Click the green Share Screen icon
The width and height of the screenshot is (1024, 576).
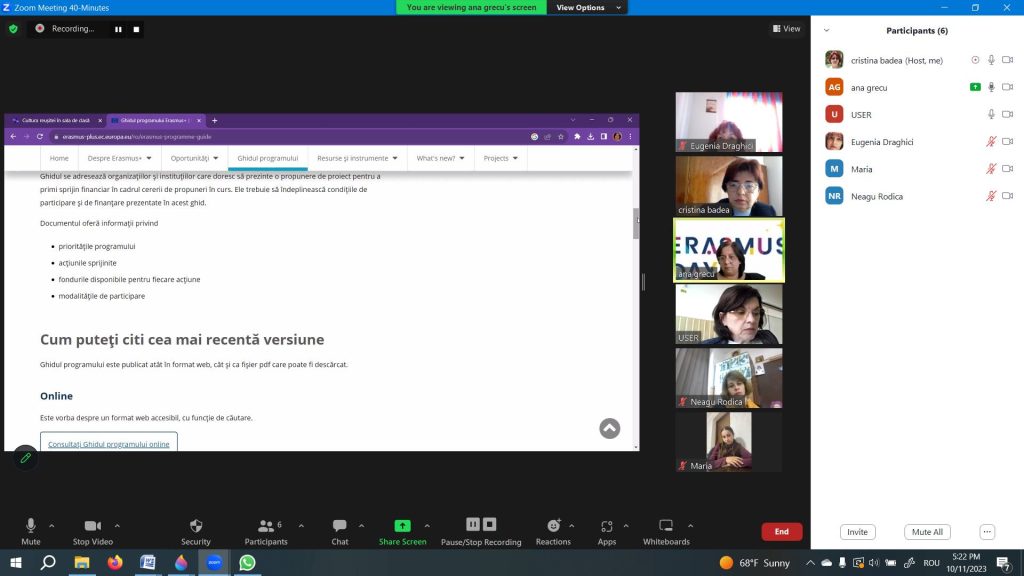pyautogui.click(x=402, y=526)
